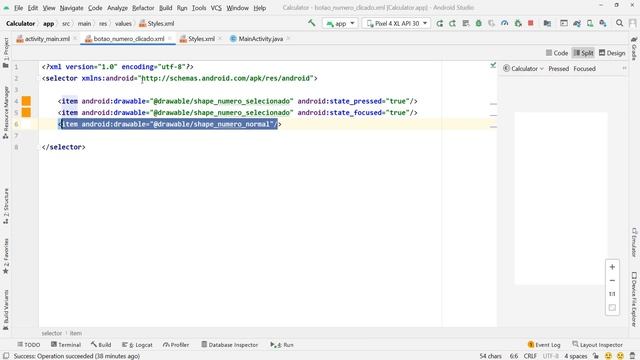Screen dimensions: 640x360
Task: Open the Device File Explorer panel
Action: [x=634, y=299]
